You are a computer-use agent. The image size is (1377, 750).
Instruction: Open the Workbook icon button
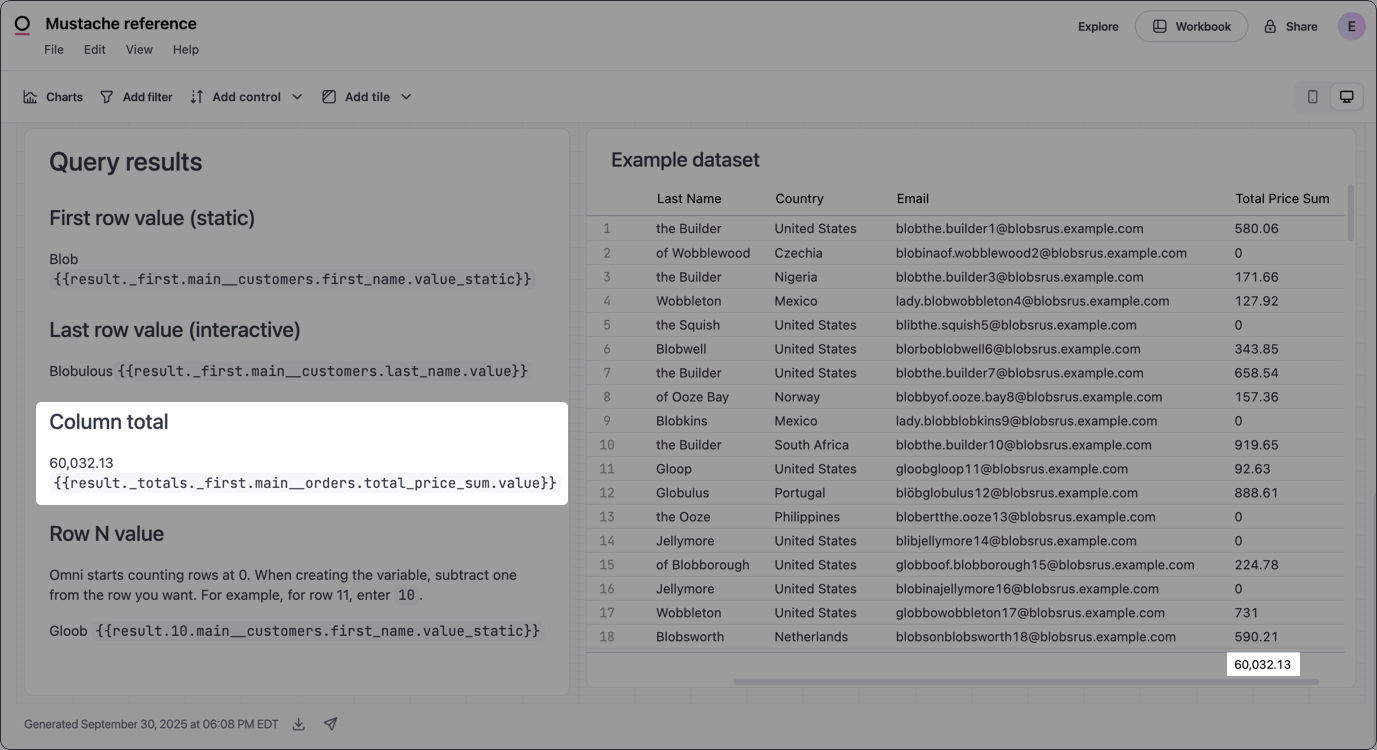pos(1162,26)
